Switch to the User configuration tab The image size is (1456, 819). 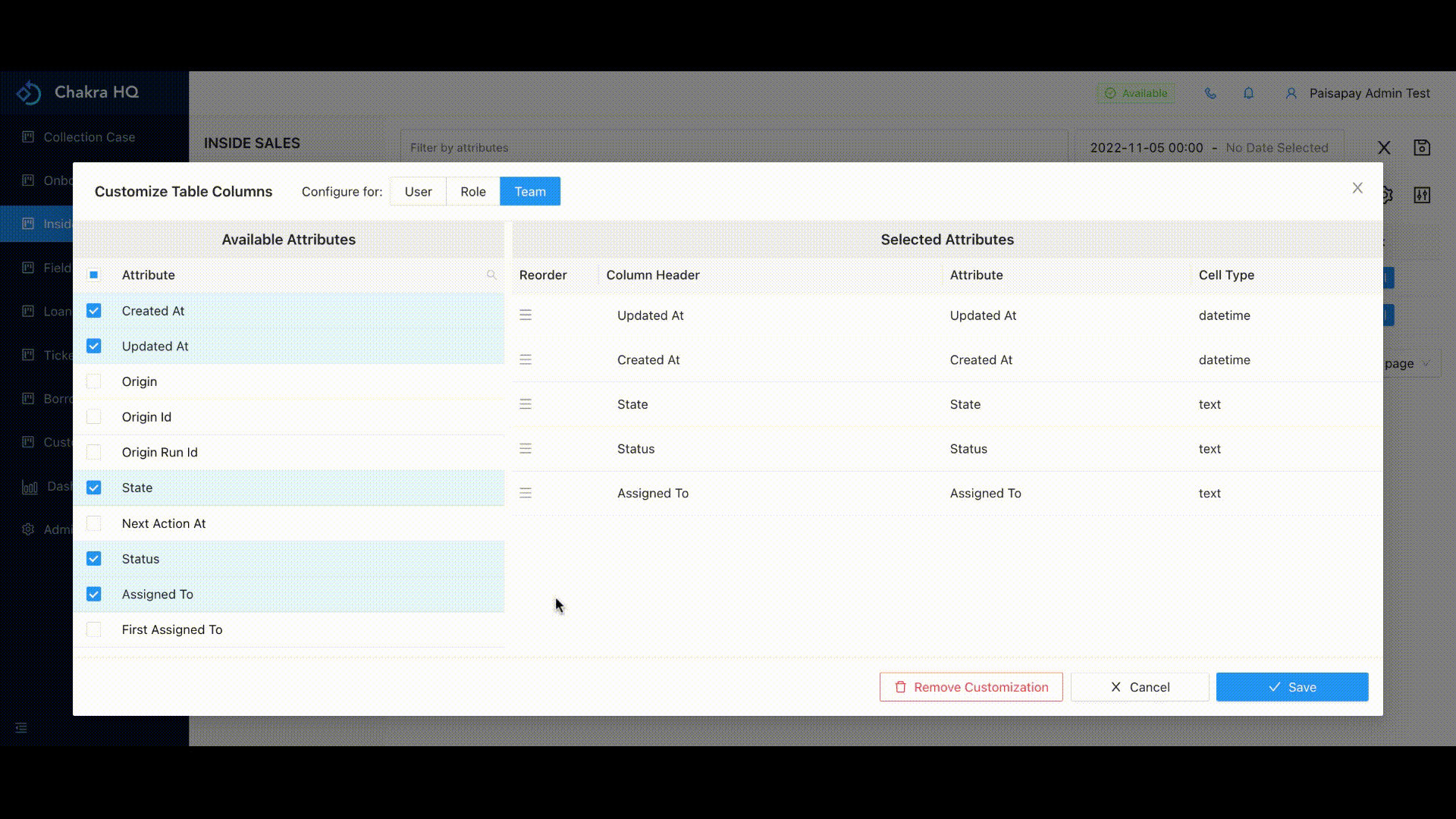pos(417,191)
